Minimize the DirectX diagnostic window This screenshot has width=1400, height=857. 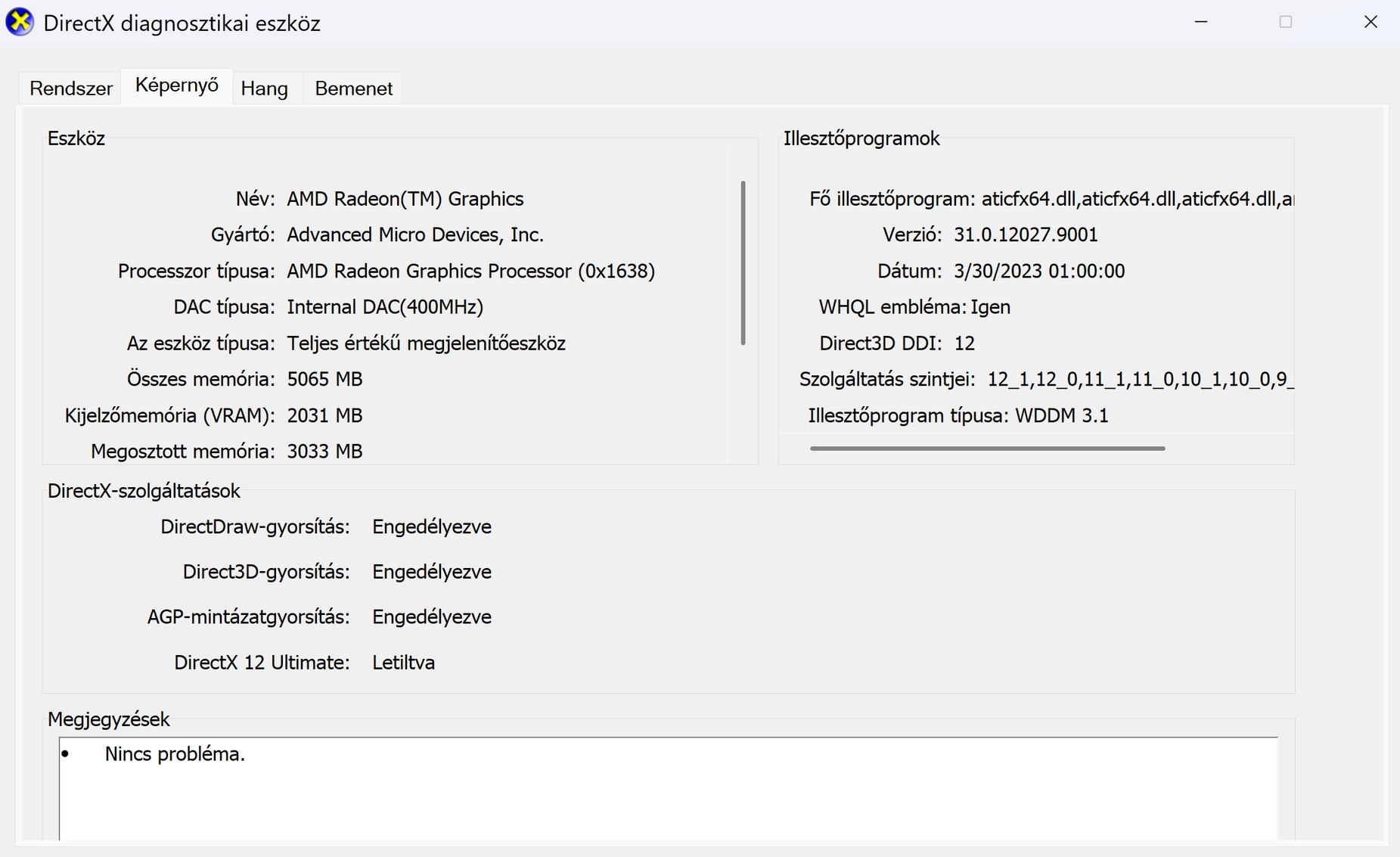coord(1201,22)
